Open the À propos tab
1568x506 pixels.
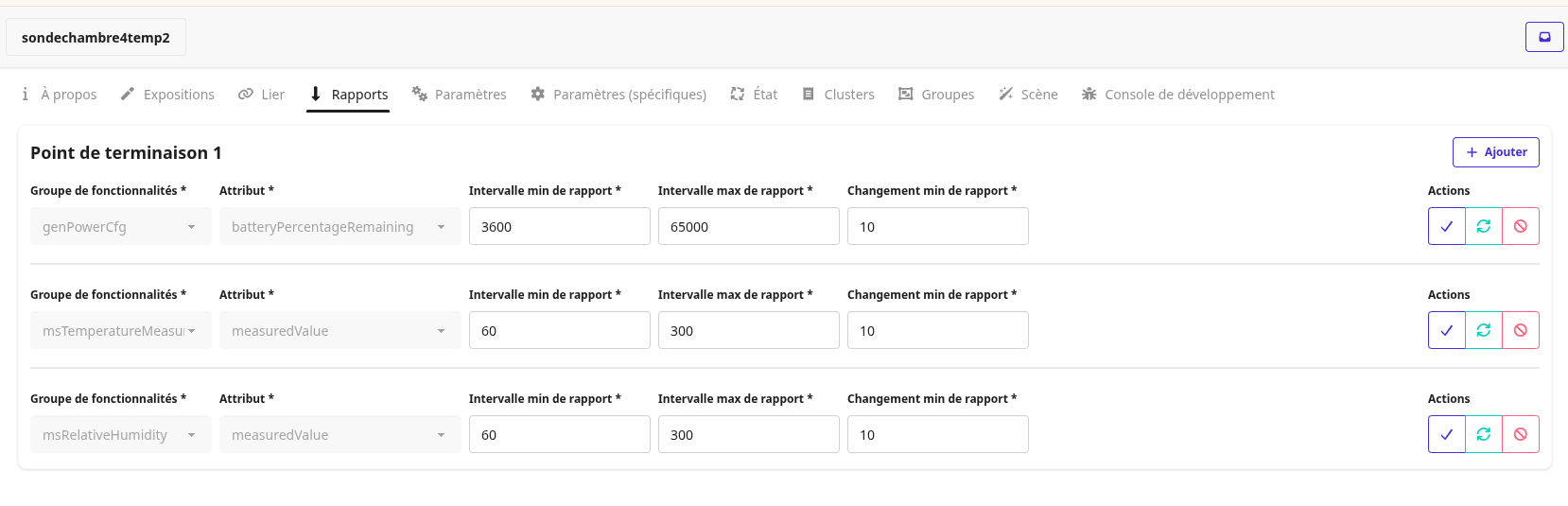[59, 95]
